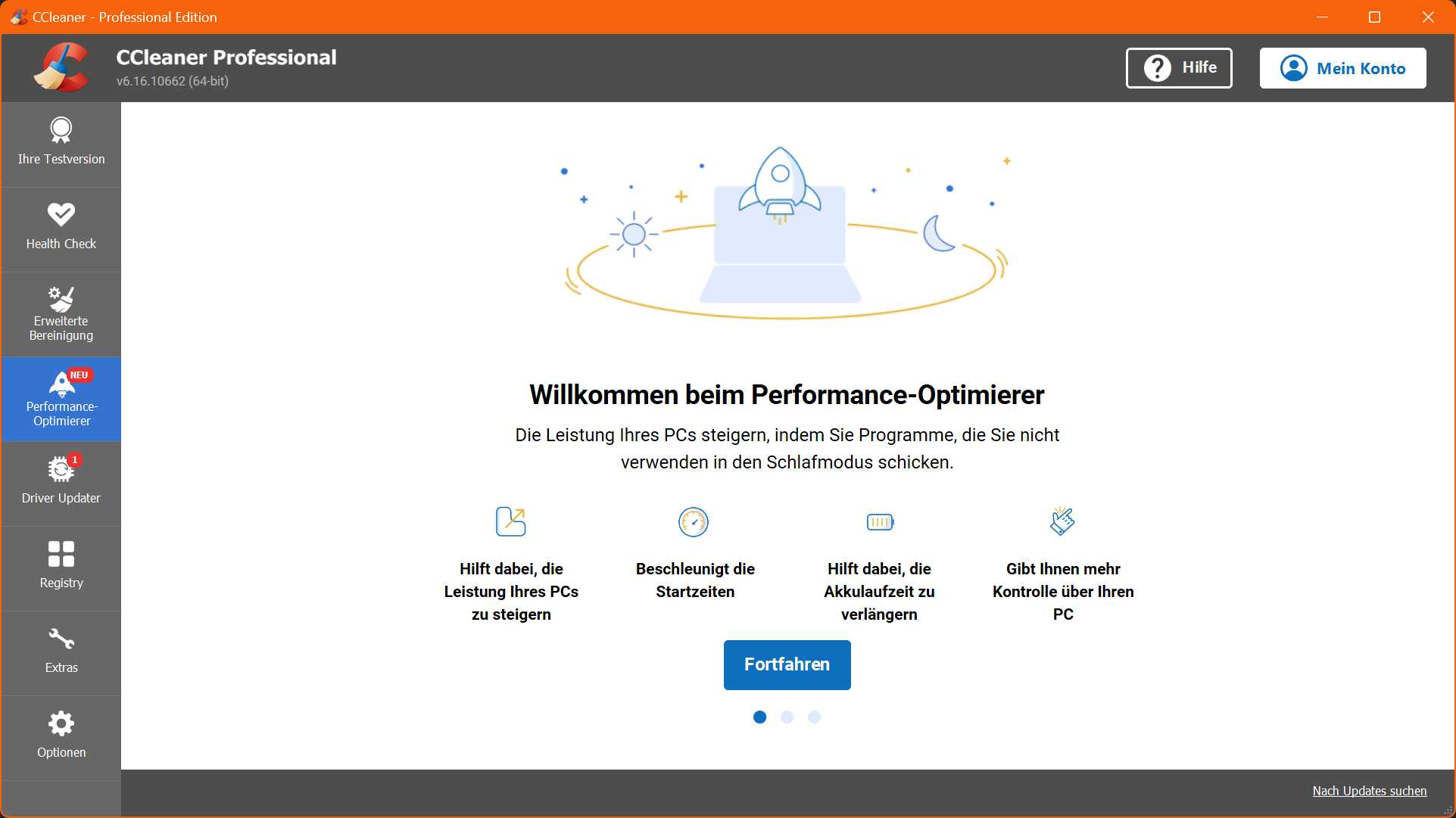This screenshot has height=818, width=1456.
Task: Open the Health Check section
Action: [61, 227]
